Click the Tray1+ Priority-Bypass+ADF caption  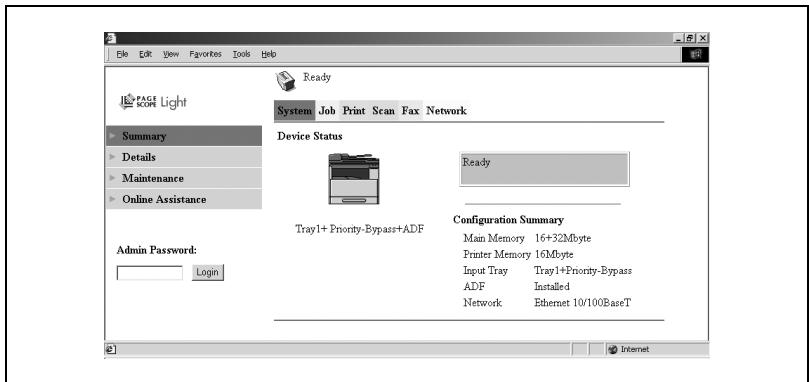[x=360, y=229]
